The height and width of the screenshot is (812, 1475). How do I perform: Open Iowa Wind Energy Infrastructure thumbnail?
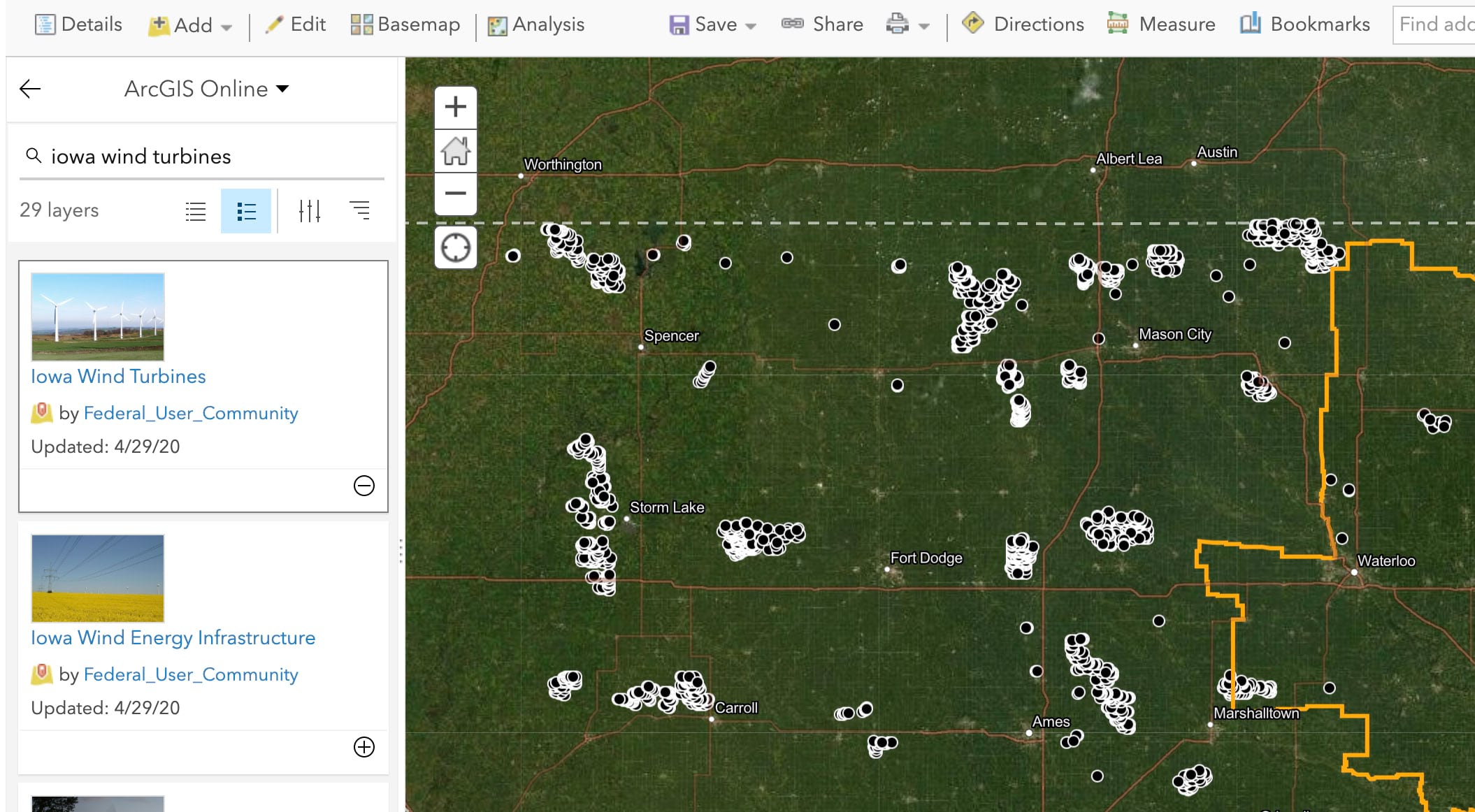point(98,578)
